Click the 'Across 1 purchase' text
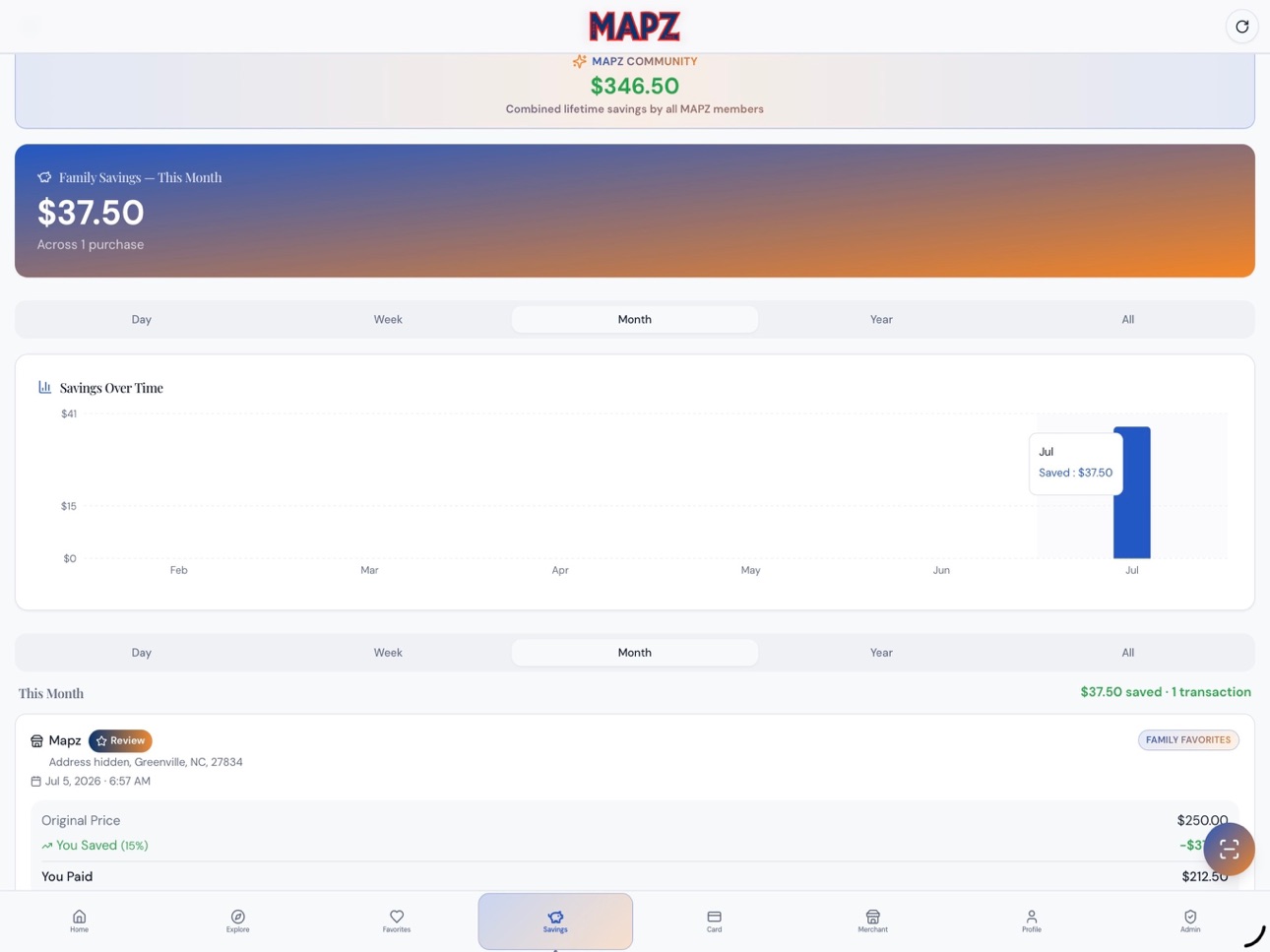 [91, 244]
